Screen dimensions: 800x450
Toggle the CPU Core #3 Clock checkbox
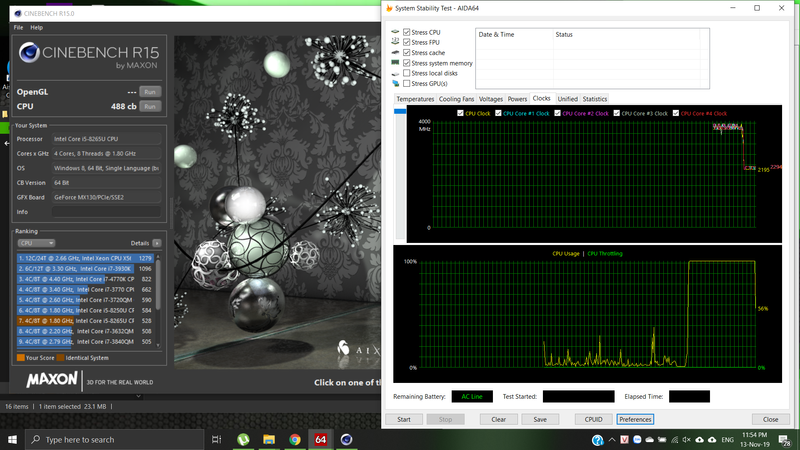click(617, 113)
